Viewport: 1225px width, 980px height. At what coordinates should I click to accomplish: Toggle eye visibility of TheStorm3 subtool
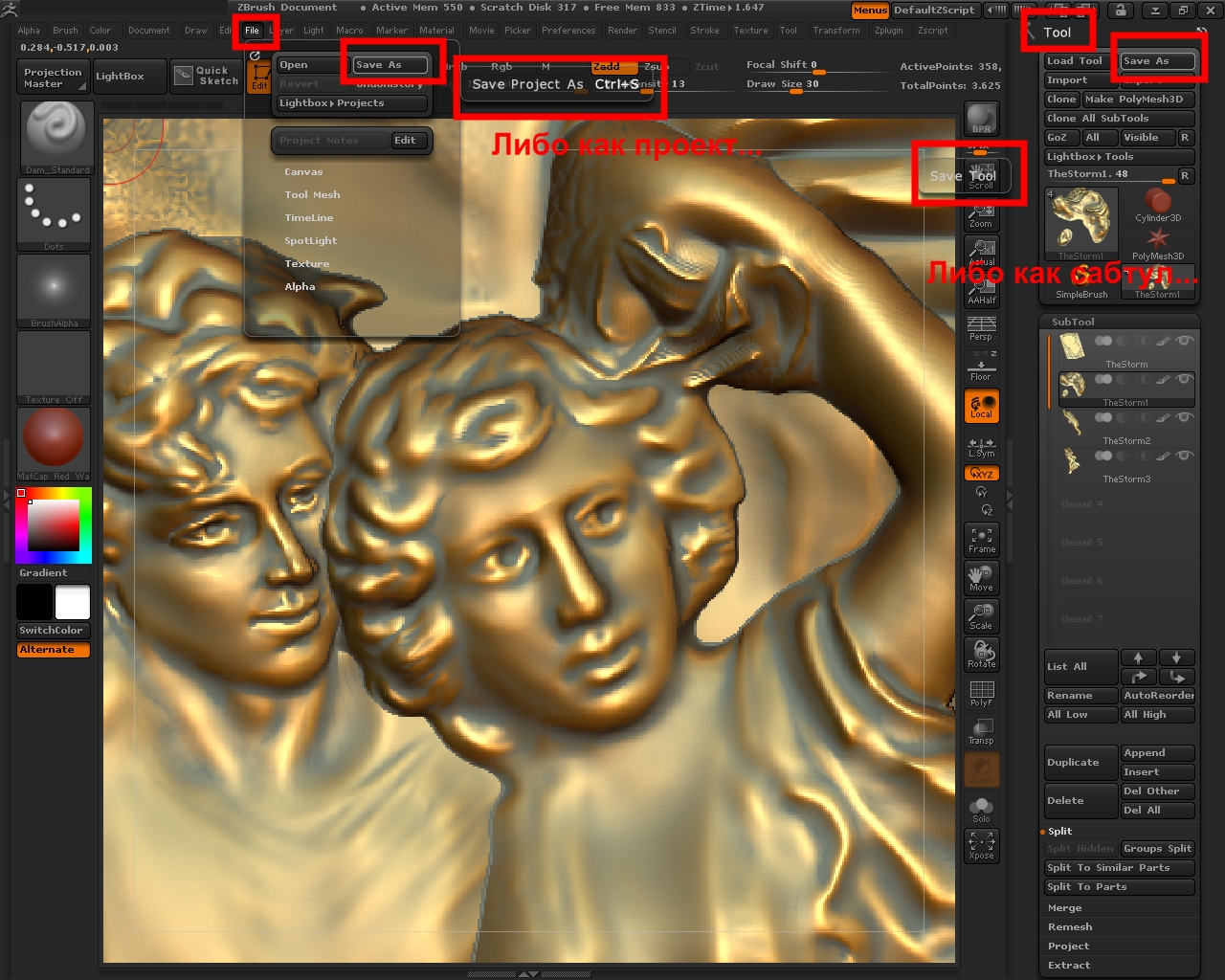[x=1185, y=456]
